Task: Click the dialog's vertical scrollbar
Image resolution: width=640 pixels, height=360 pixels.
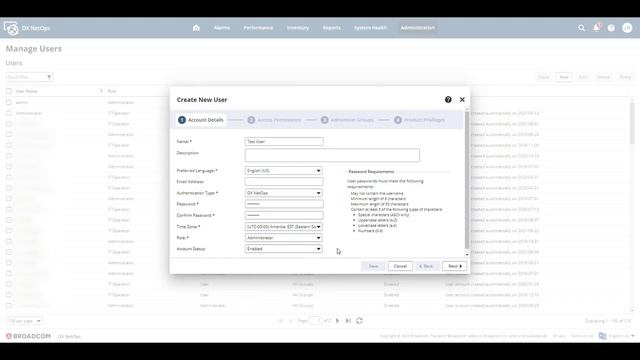Action: (467, 180)
